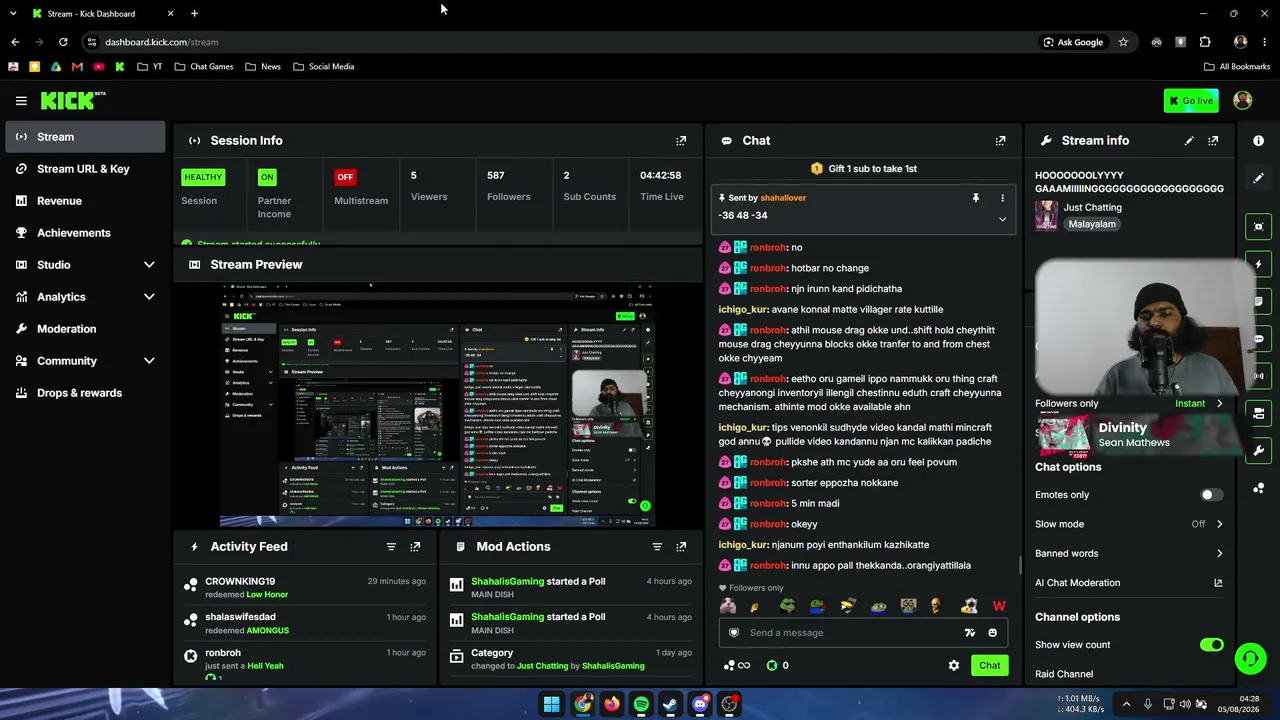Viewport: 1280px width, 720px height.
Task: Go to the Revenue page
Action: click(85, 201)
